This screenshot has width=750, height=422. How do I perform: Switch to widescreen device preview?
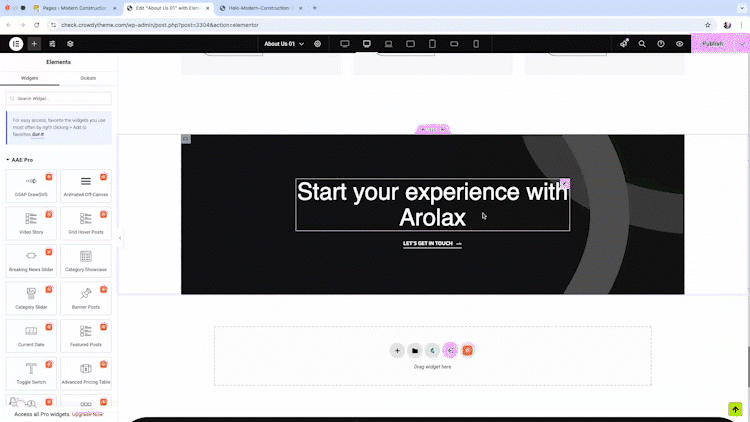(344, 44)
